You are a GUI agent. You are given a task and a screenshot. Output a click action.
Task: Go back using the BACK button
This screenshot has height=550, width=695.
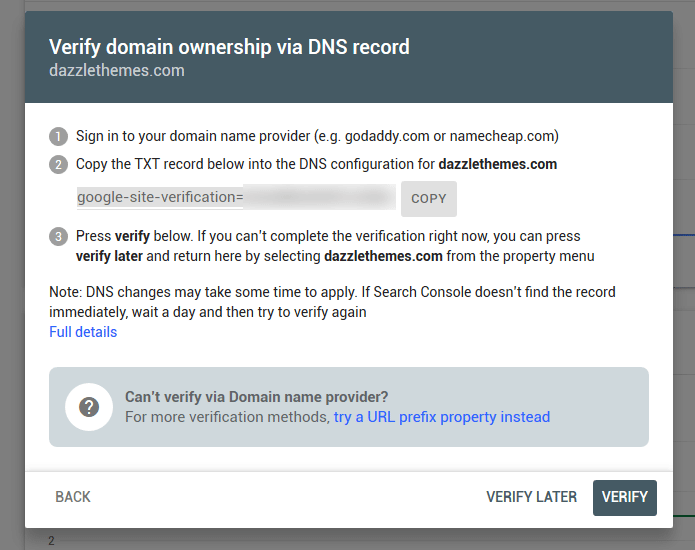[73, 497]
